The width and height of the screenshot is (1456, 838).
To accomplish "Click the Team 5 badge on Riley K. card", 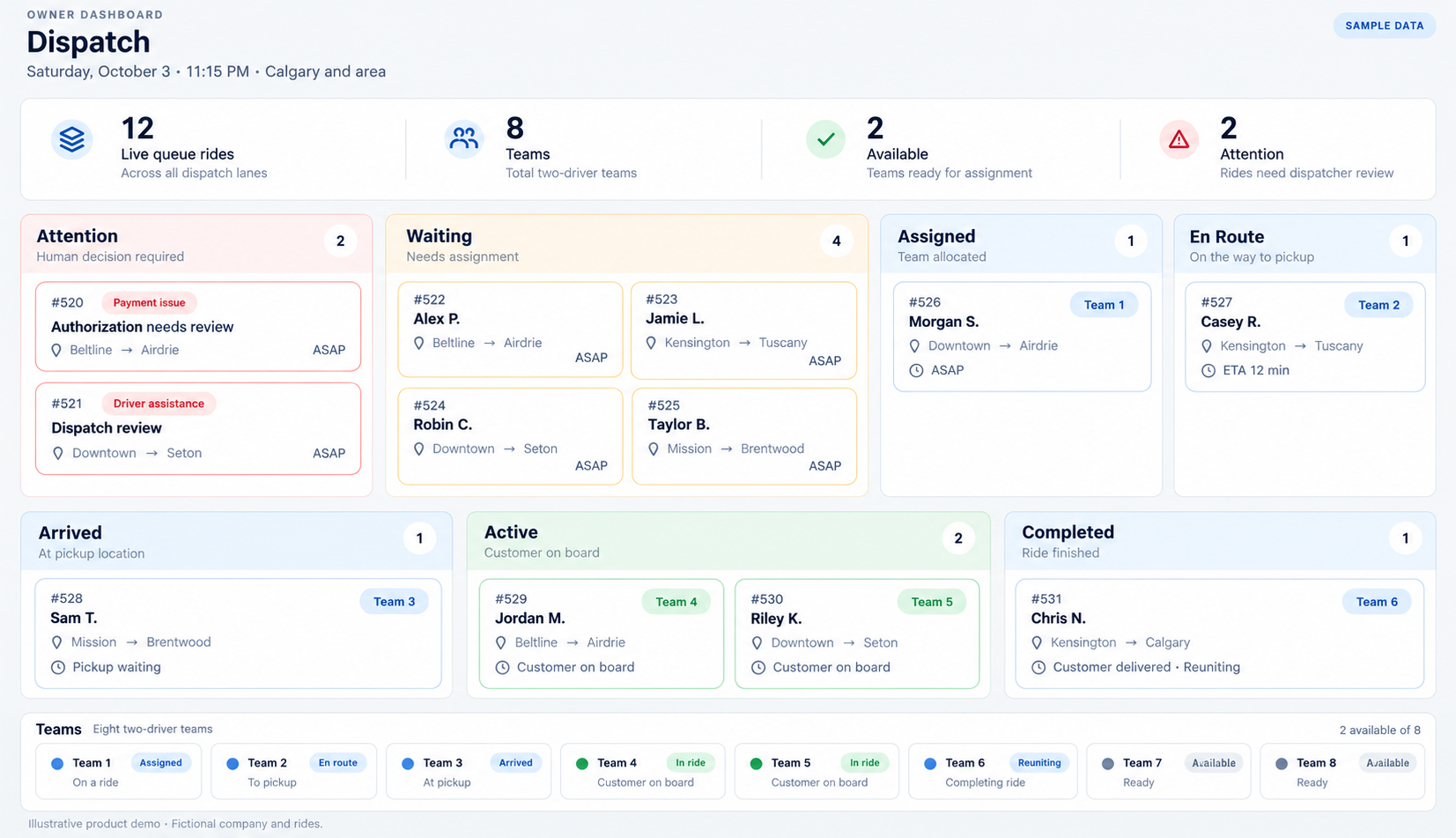I will [x=932, y=602].
